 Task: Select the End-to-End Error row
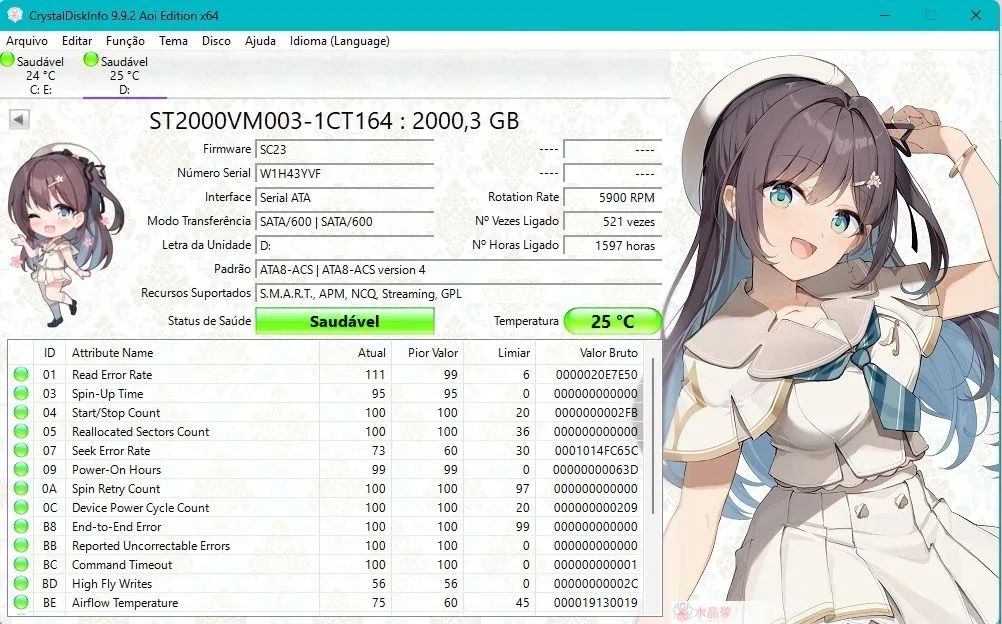tap(326, 527)
